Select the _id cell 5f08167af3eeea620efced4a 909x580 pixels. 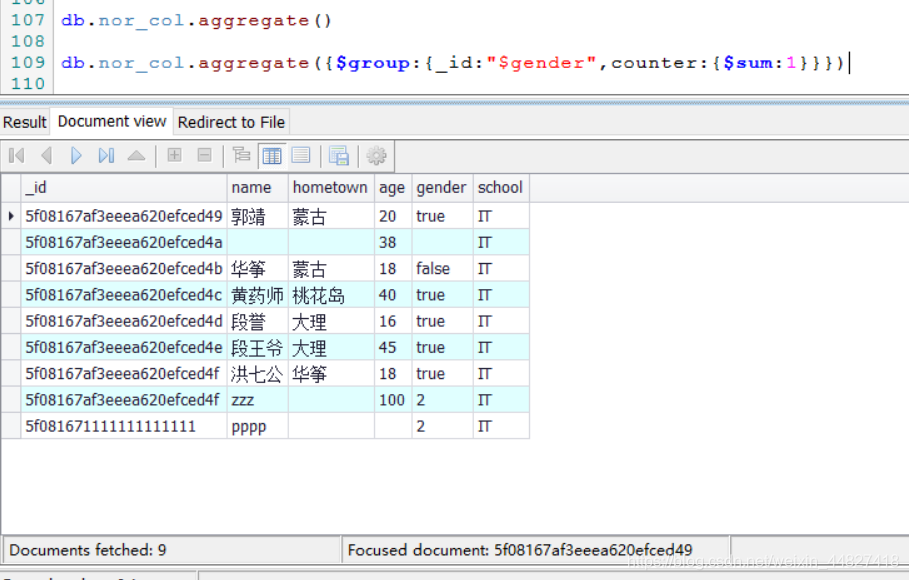point(124,242)
